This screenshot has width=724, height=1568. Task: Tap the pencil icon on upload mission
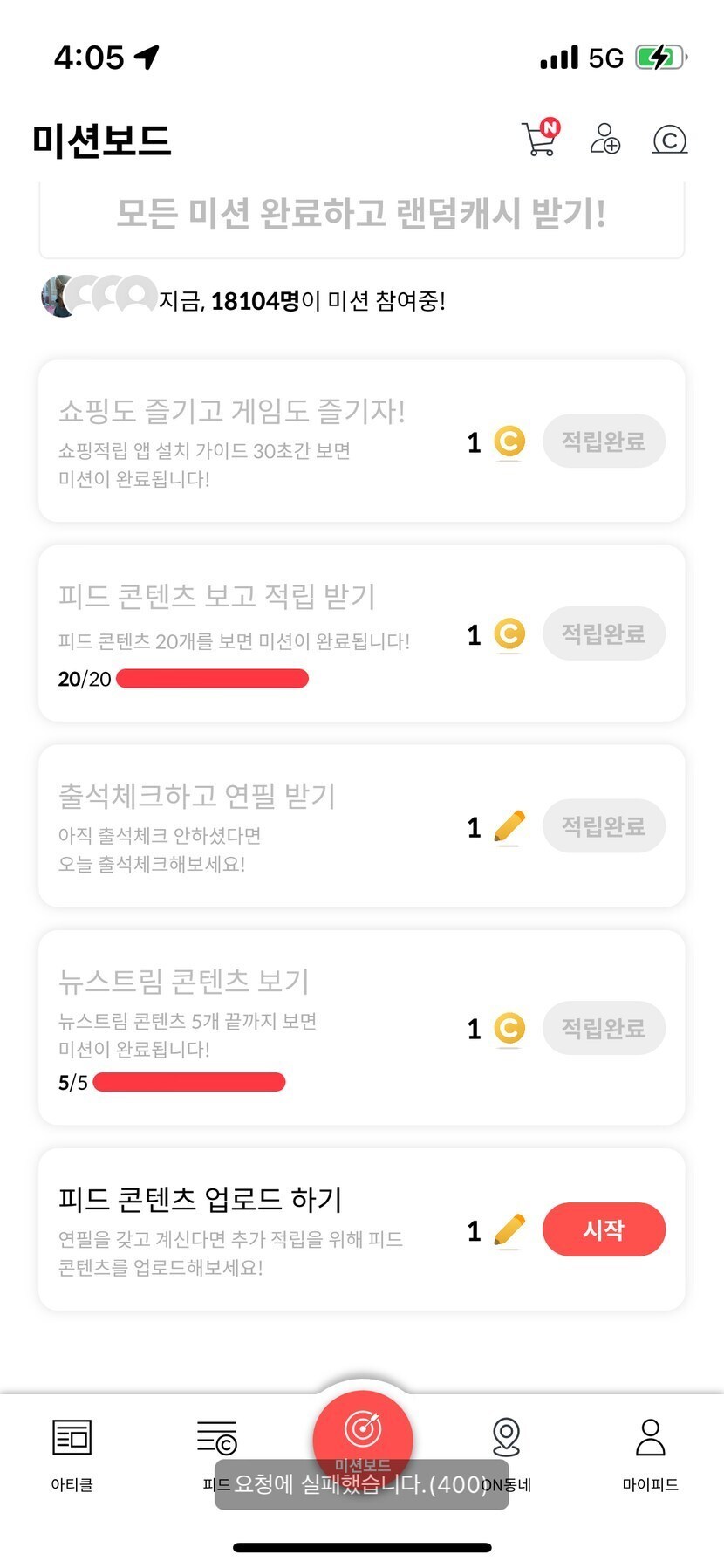coord(509,1230)
